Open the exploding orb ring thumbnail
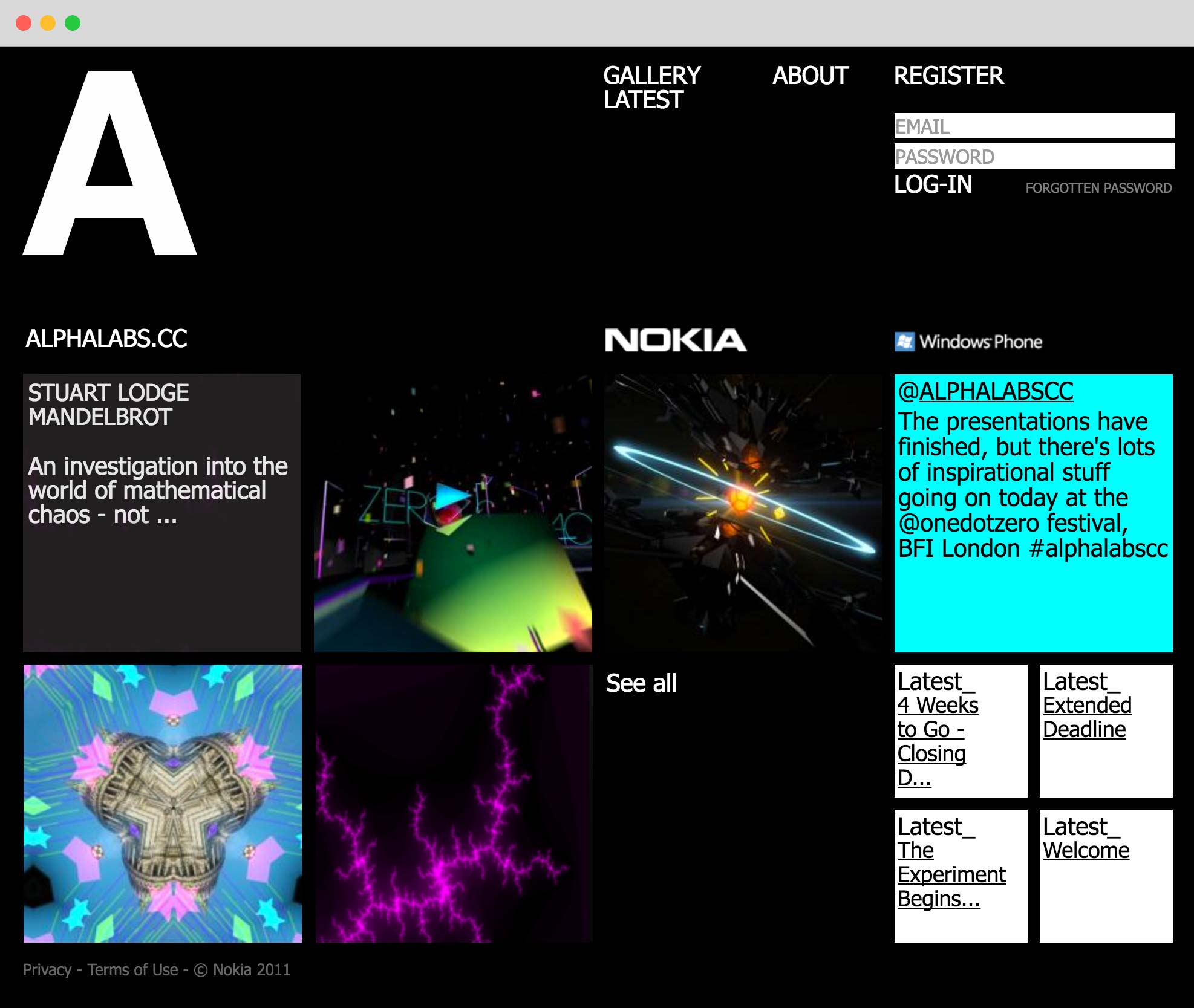This screenshot has height=1008, width=1194. click(x=743, y=513)
